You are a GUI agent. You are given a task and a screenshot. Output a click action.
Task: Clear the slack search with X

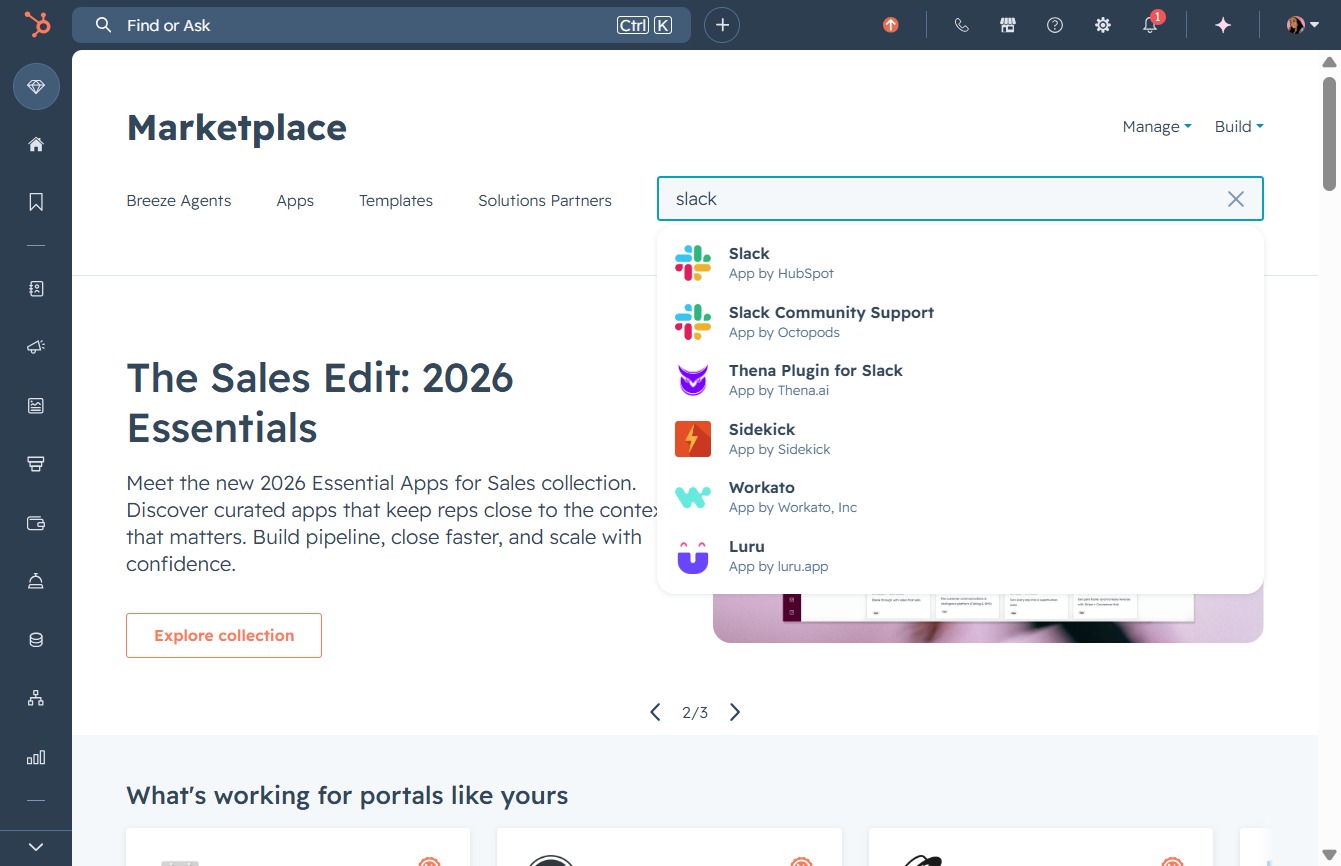coord(1236,199)
